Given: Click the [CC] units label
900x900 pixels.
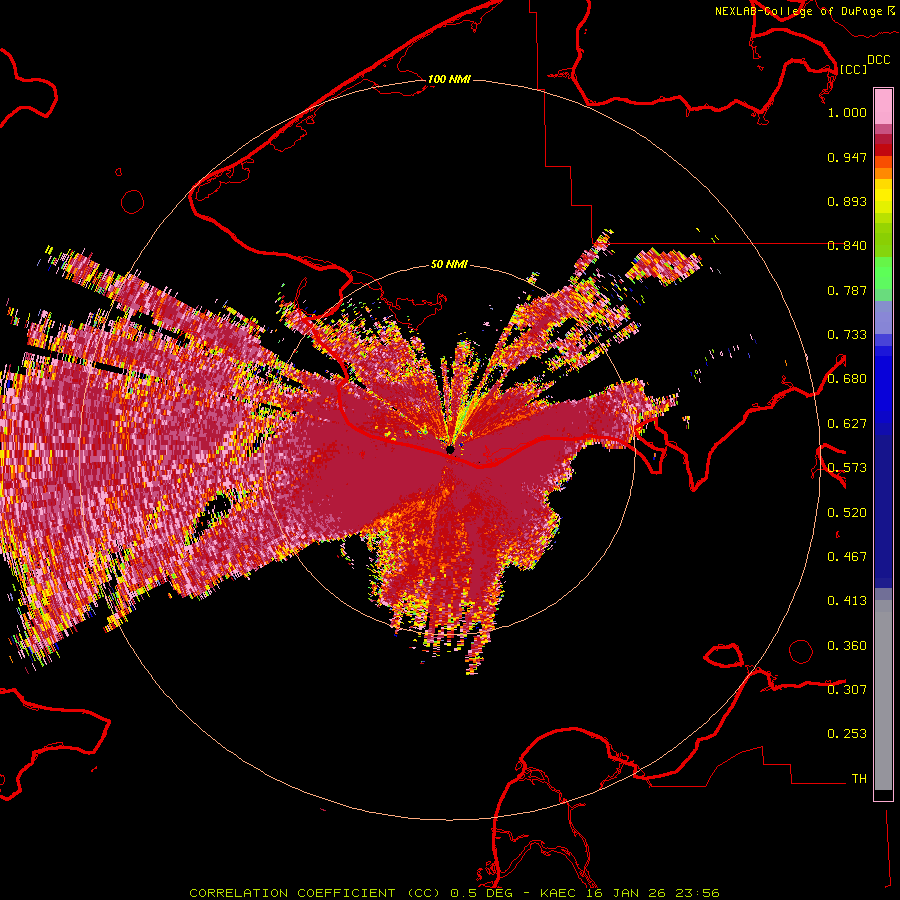Looking at the screenshot, I should [x=853, y=69].
